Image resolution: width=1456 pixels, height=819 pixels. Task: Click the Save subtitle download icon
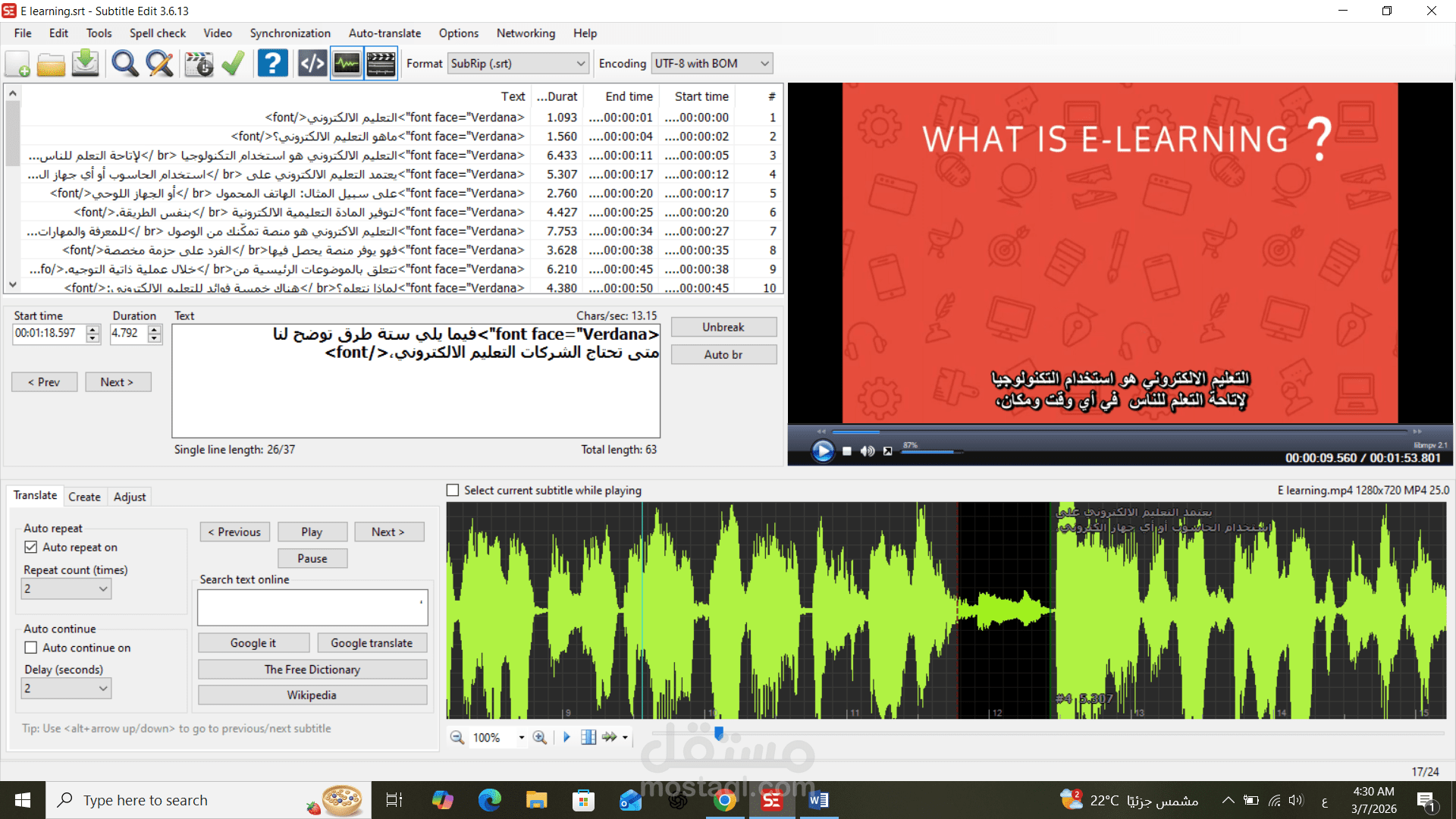click(85, 64)
